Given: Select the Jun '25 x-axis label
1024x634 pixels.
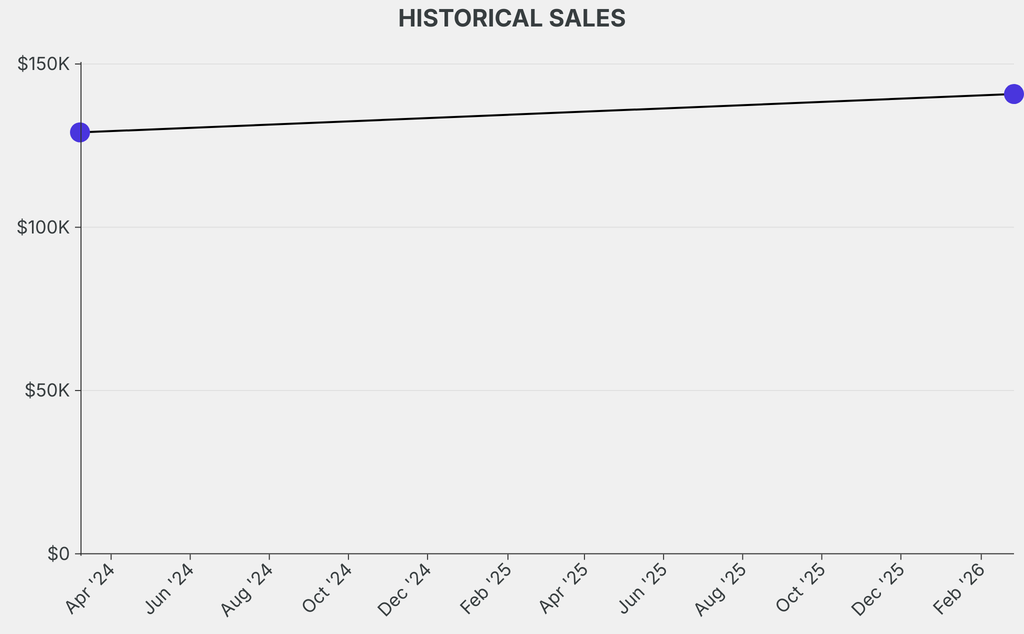Looking at the screenshot, I should click(643, 589).
